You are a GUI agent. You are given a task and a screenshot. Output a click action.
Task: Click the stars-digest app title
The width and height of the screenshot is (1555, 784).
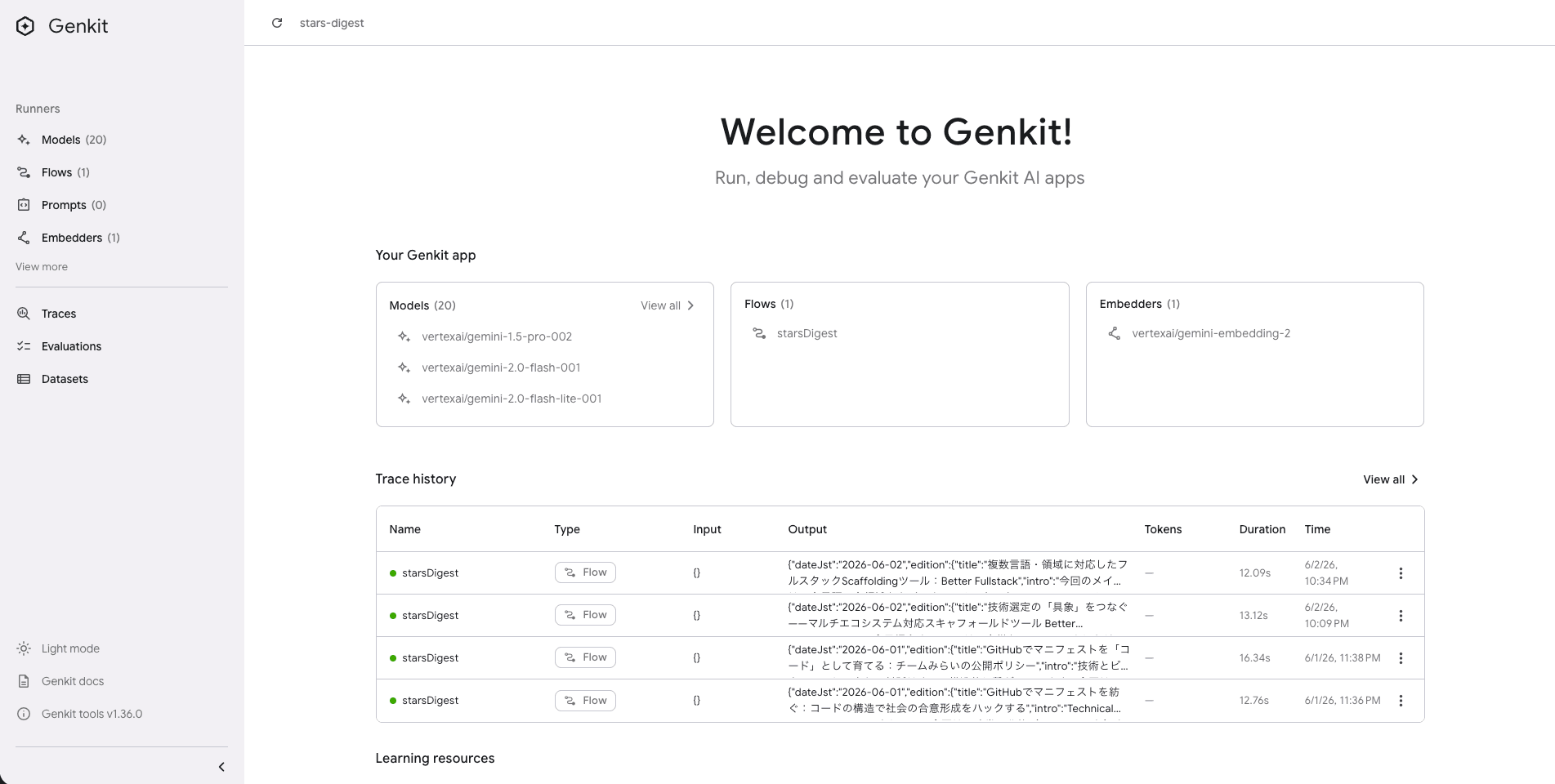click(x=332, y=23)
